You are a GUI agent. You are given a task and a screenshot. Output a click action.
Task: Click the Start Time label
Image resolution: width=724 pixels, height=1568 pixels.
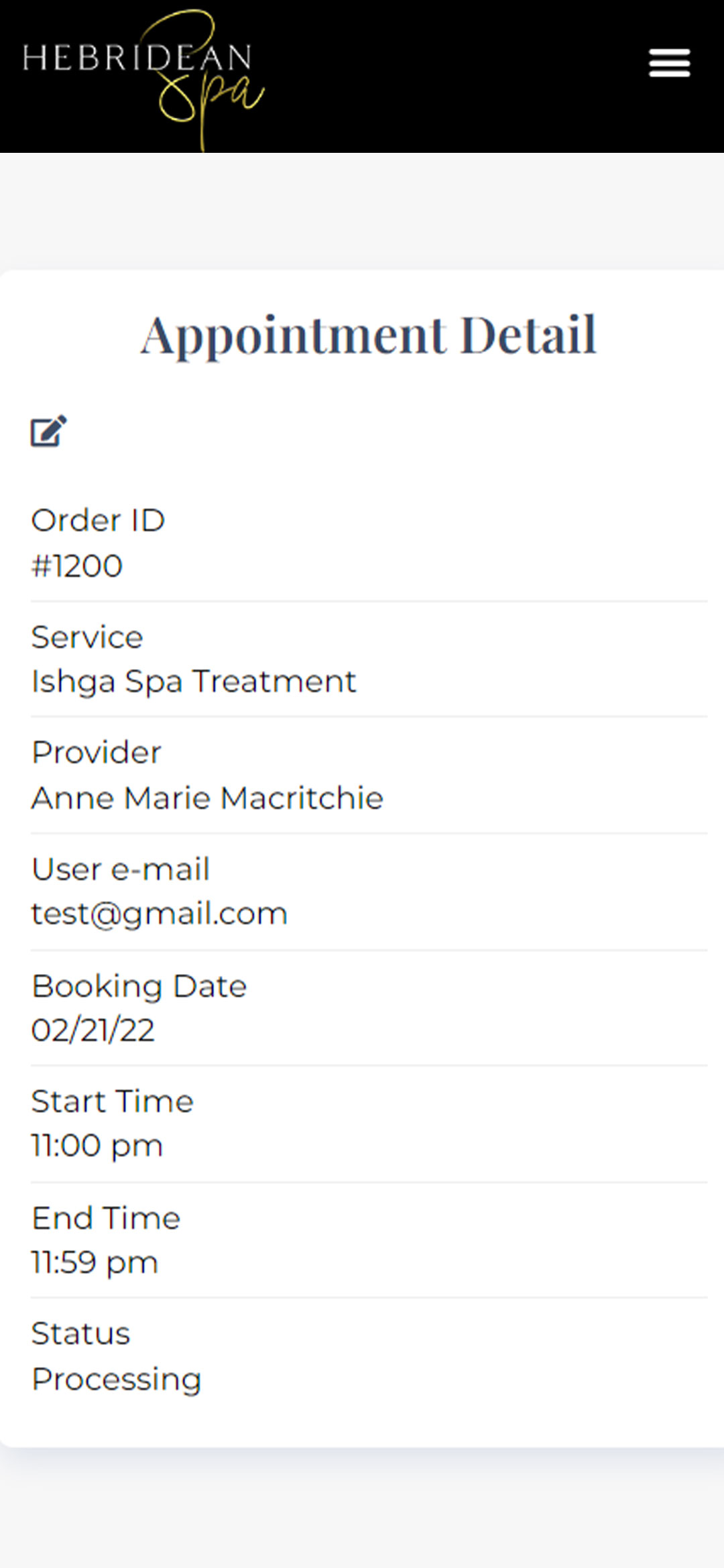[113, 1101]
